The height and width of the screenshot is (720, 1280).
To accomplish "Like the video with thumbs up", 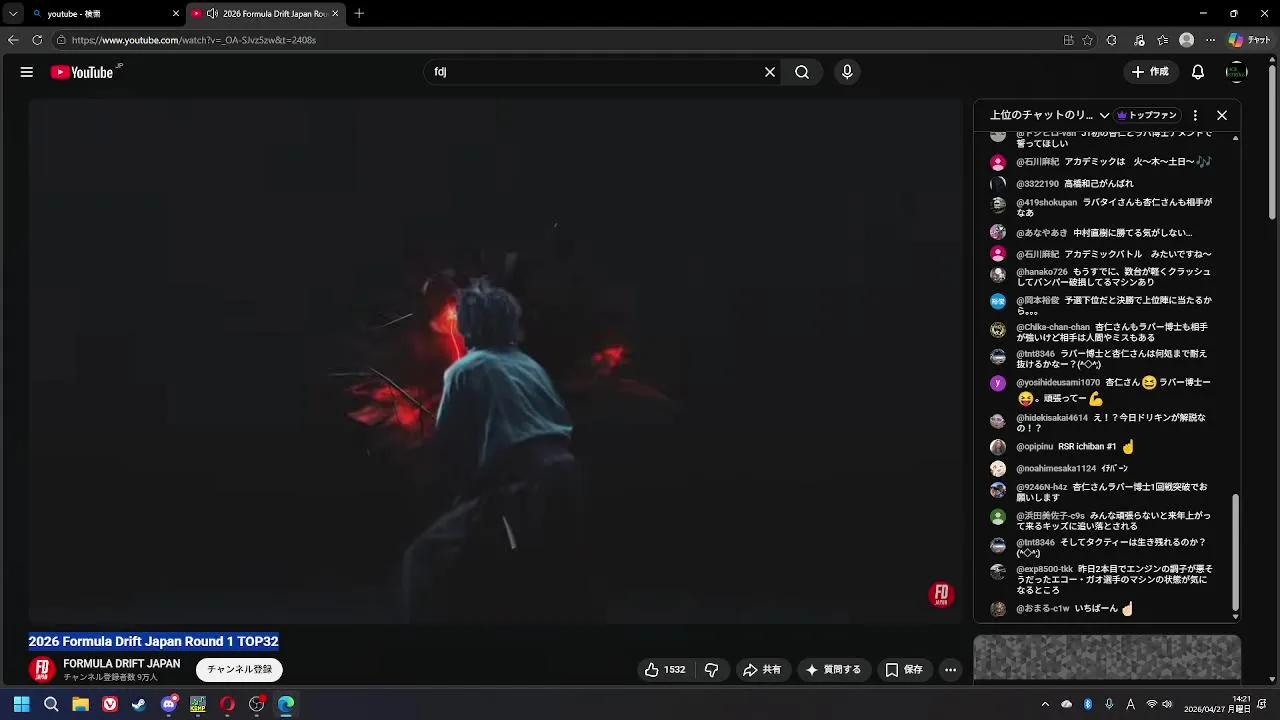I will 666,670.
